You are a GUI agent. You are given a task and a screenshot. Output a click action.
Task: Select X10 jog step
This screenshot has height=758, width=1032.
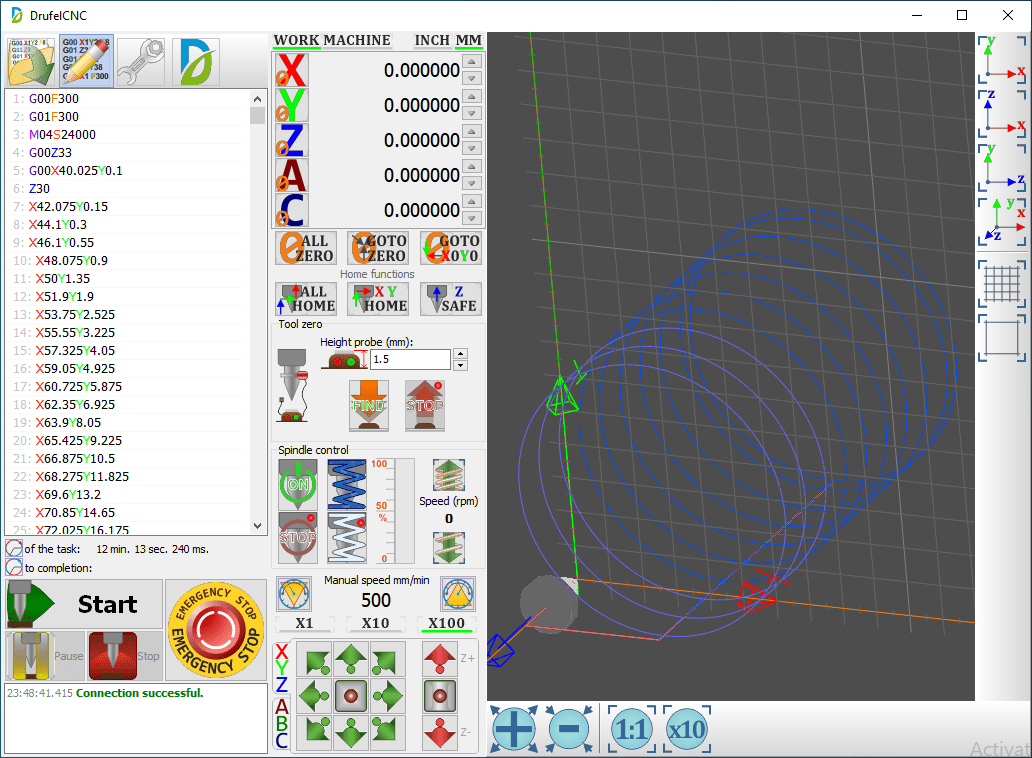click(x=375, y=623)
